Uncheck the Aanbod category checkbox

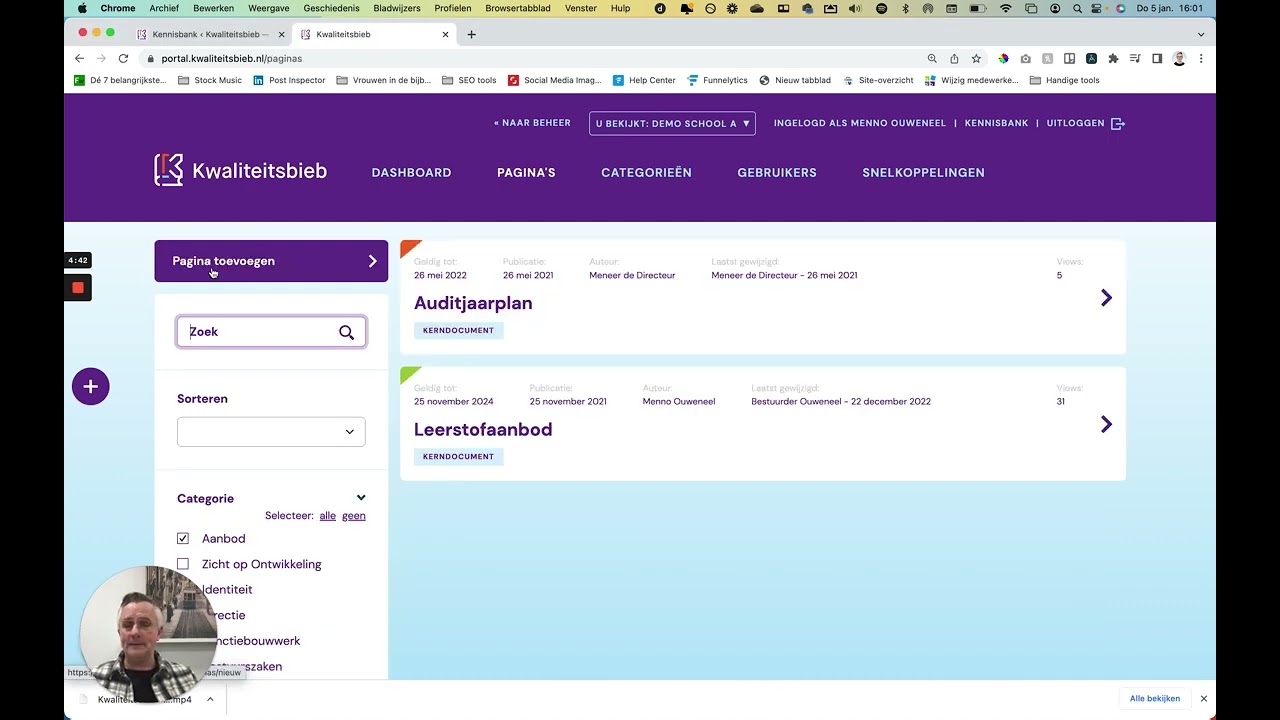point(183,539)
